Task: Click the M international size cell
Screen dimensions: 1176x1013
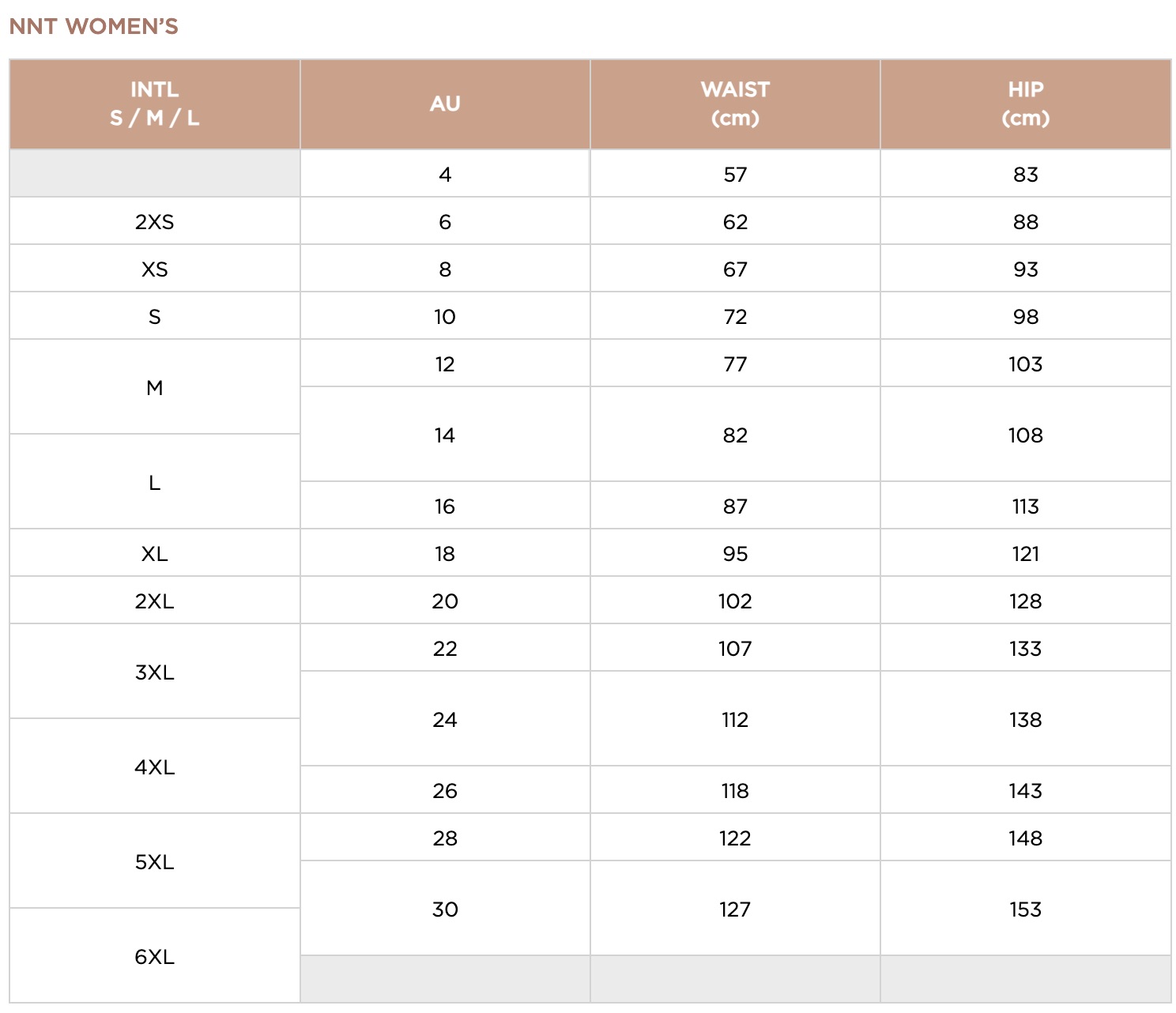Action: [x=155, y=387]
